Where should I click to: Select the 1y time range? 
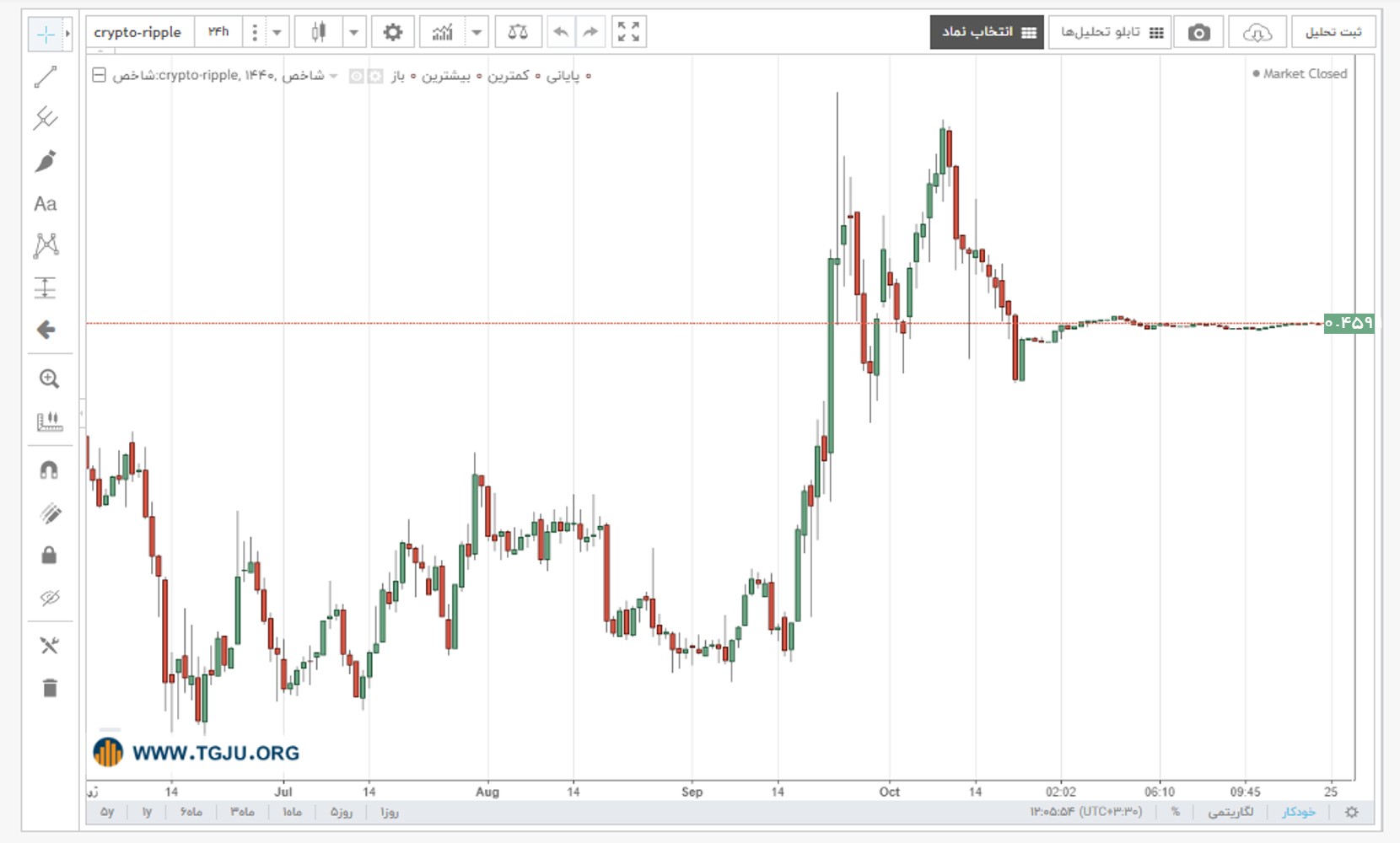(x=147, y=812)
